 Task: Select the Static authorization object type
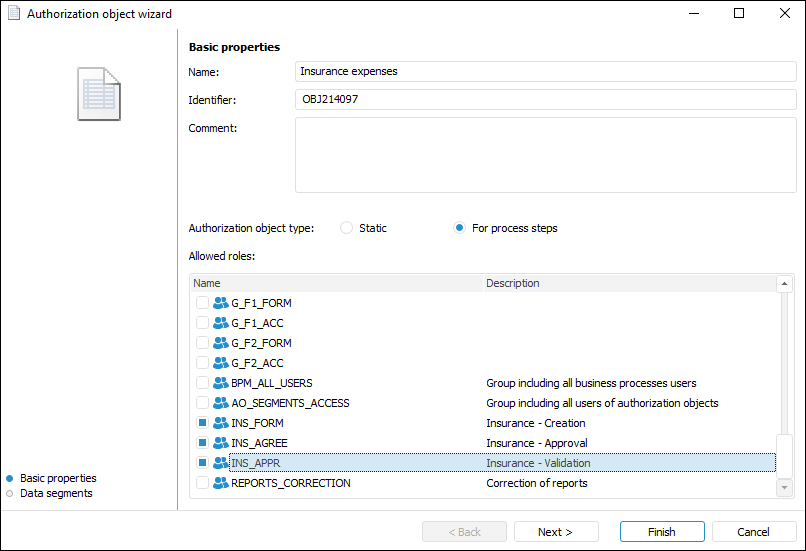[347, 228]
